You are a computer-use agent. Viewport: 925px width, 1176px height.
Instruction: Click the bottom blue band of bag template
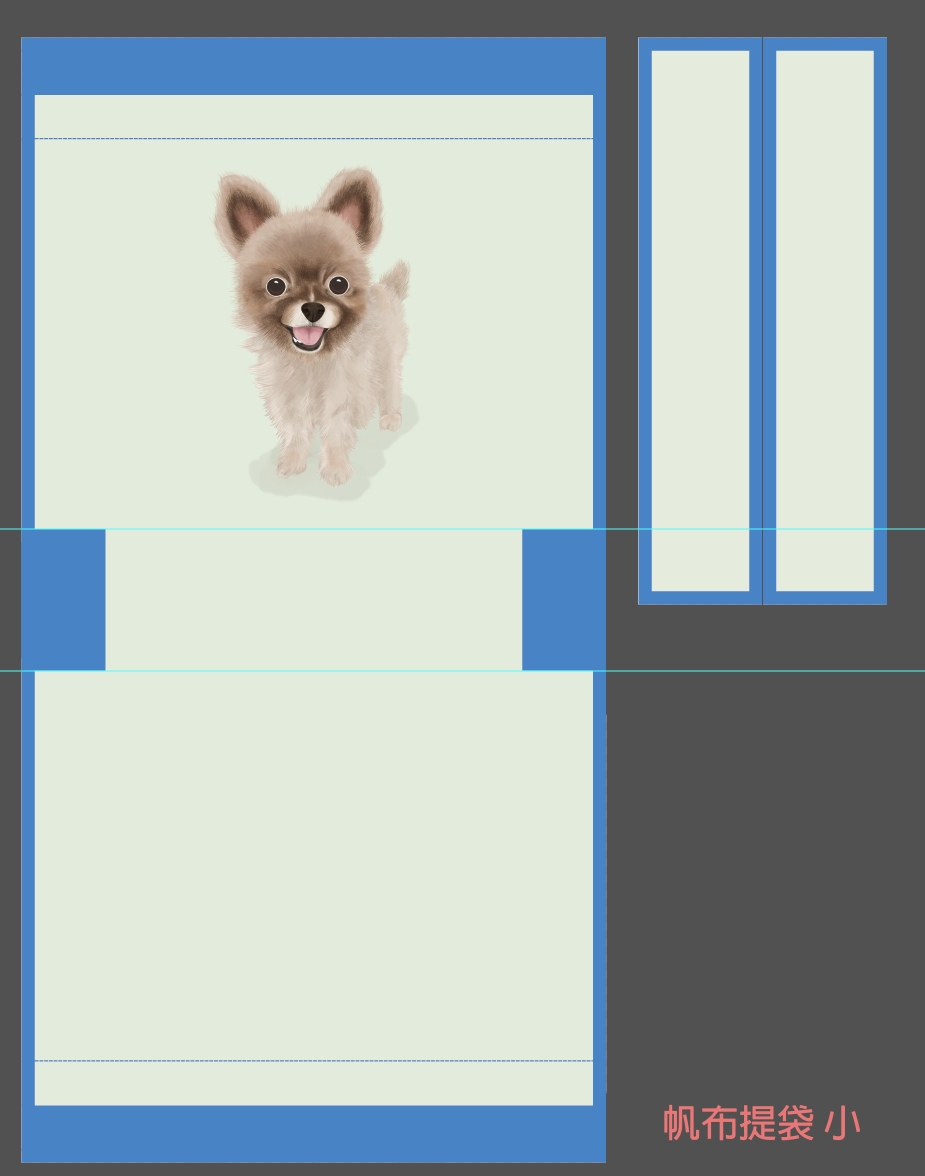click(x=313, y=1134)
